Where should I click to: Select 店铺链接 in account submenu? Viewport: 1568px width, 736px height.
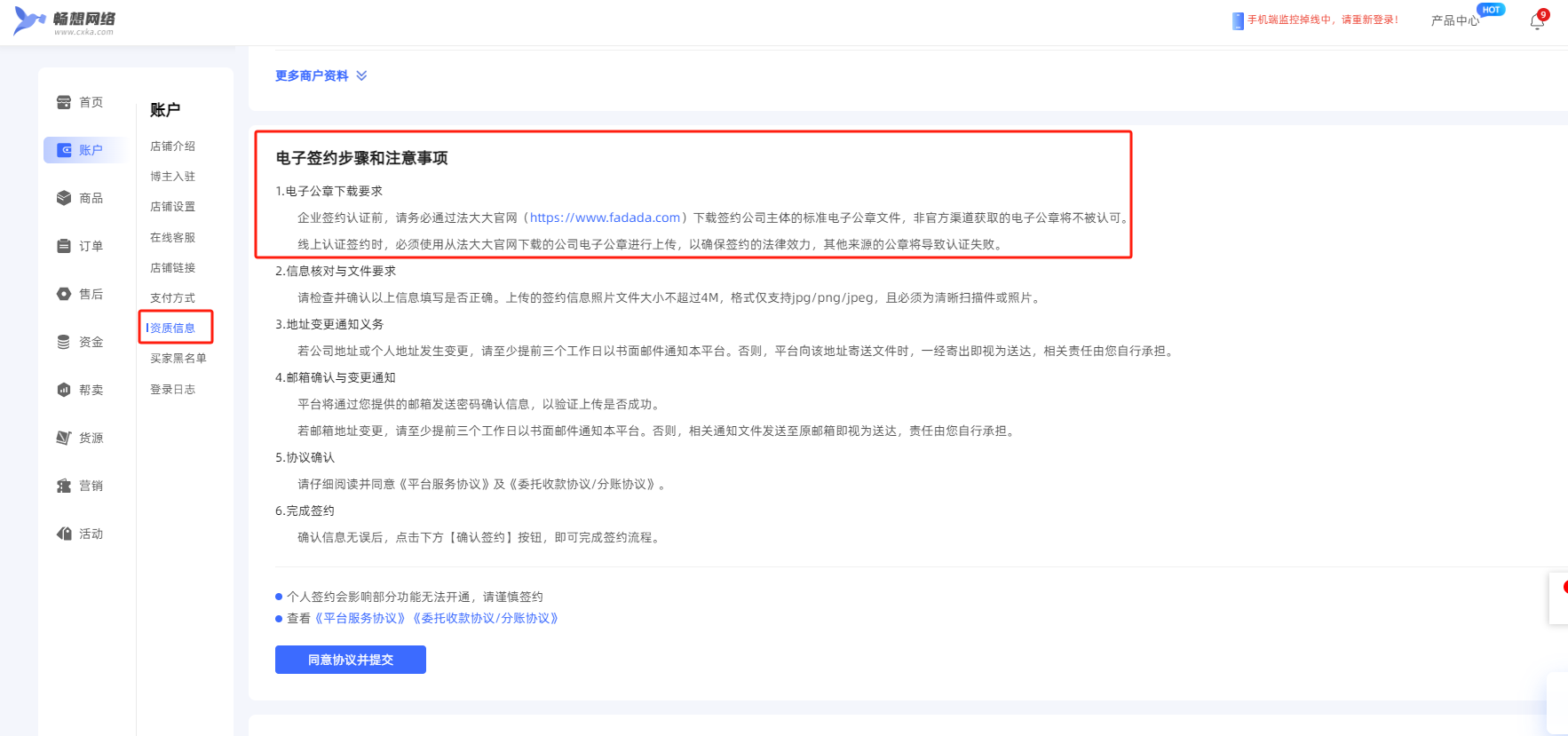click(172, 267)
